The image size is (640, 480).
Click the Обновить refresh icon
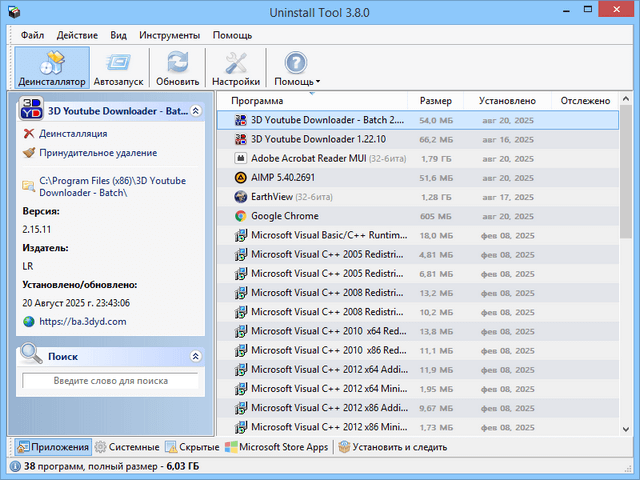coord(178,63)
